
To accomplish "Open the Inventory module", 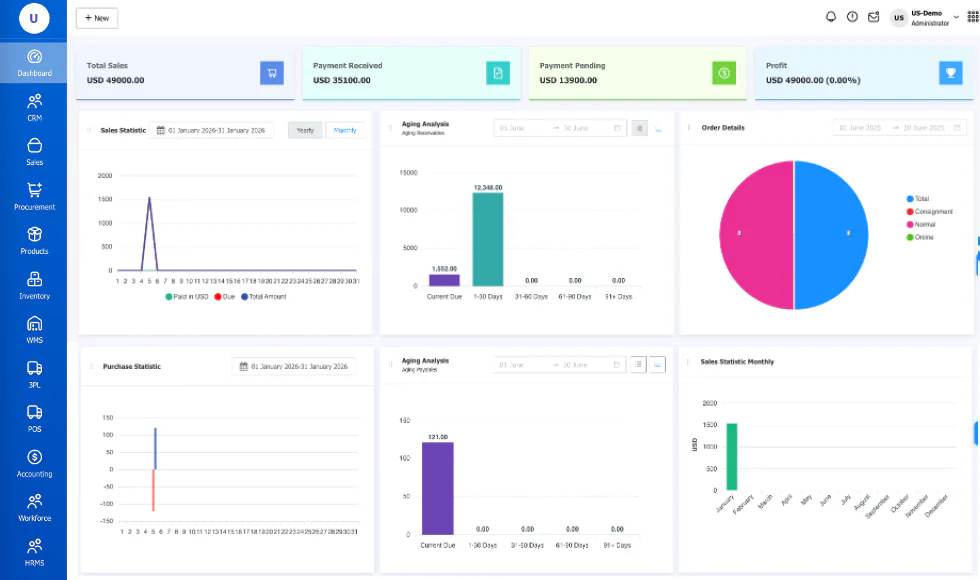I will tap(34, 286).
